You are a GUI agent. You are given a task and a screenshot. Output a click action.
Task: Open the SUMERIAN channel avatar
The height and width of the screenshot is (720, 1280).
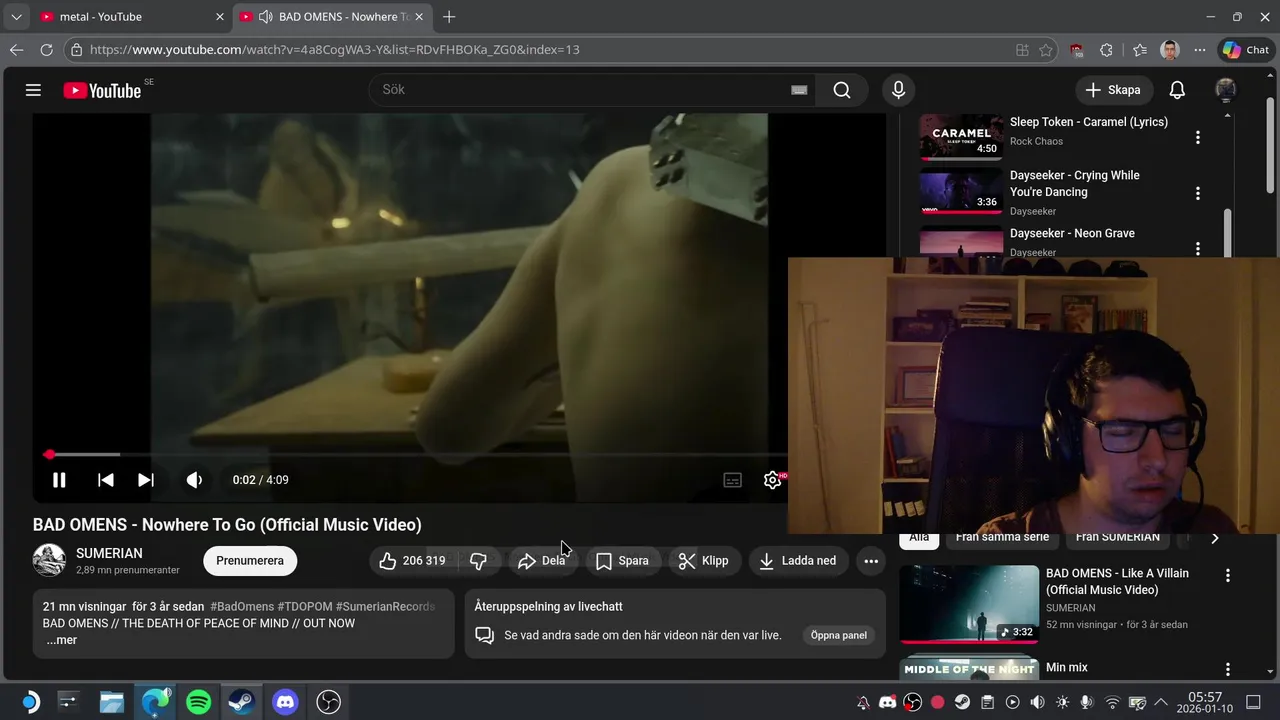pyautogui.click(x=49, y=560)
